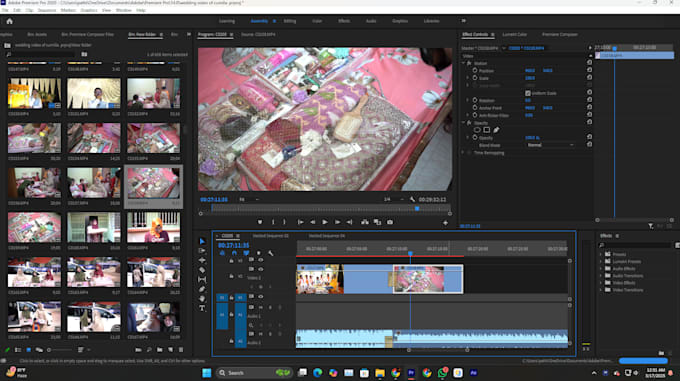680x381 pixels.
Task: Click Go to In point button
Action: (300, 222)
